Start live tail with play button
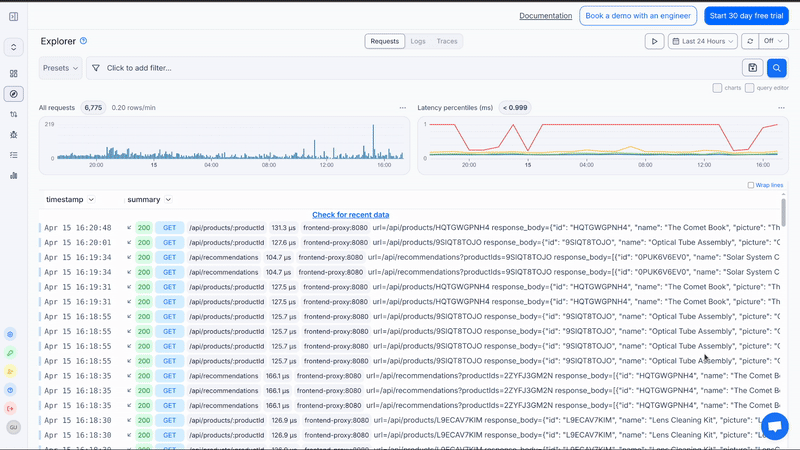The width and height of the screenshot is (800, 450). [654, 41]
